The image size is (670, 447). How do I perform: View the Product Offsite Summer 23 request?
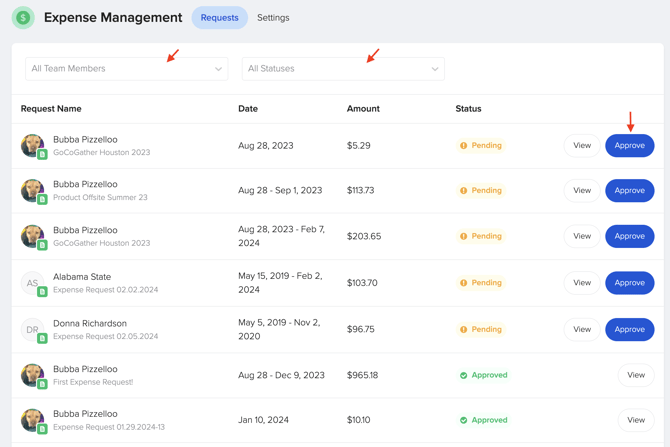tap(581, 190)
